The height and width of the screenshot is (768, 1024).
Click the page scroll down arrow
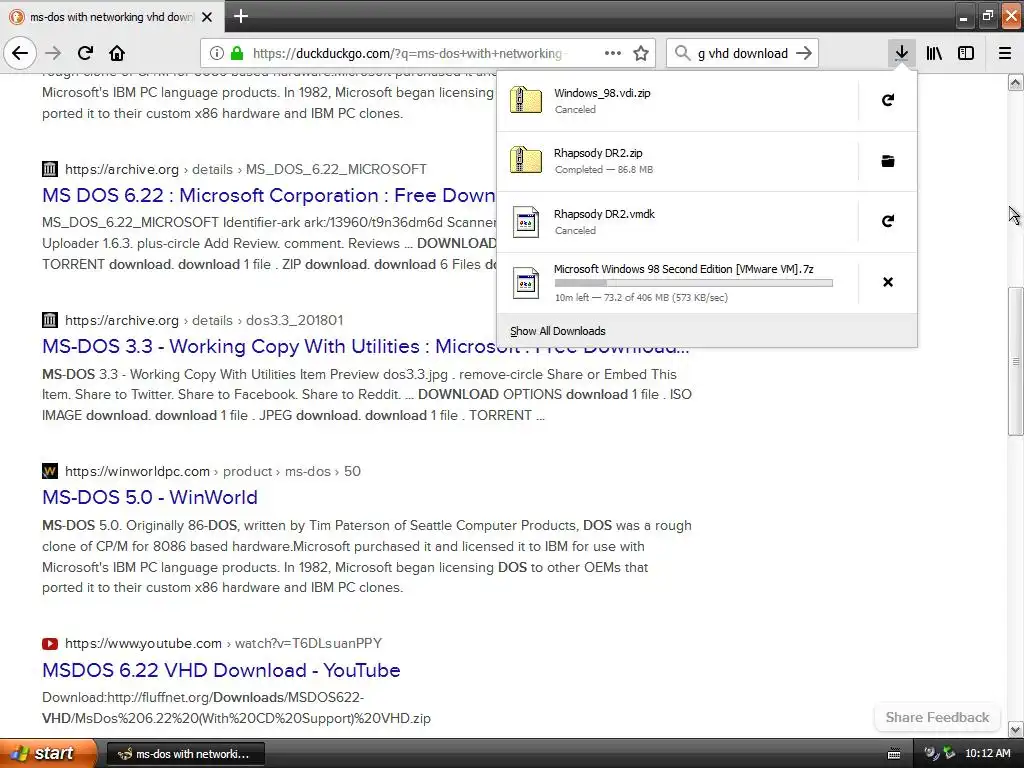click(1015, 729)
